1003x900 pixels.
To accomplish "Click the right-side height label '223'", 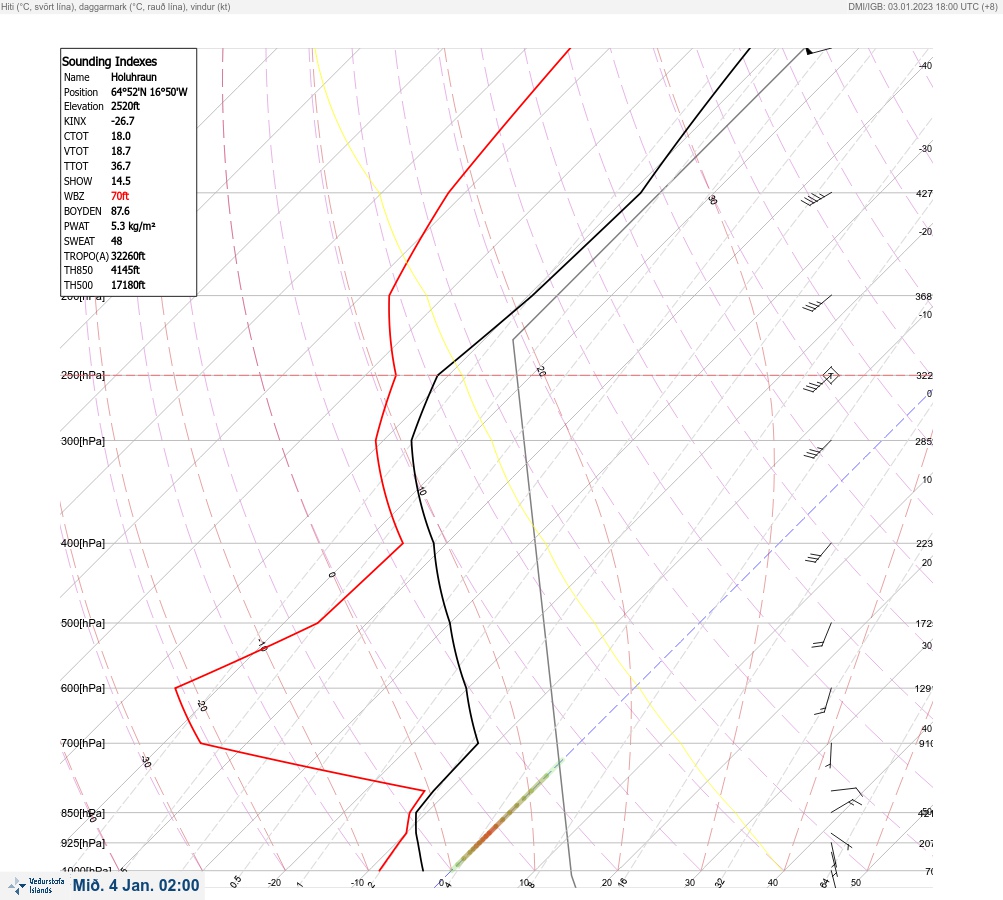I will point(924,544).
